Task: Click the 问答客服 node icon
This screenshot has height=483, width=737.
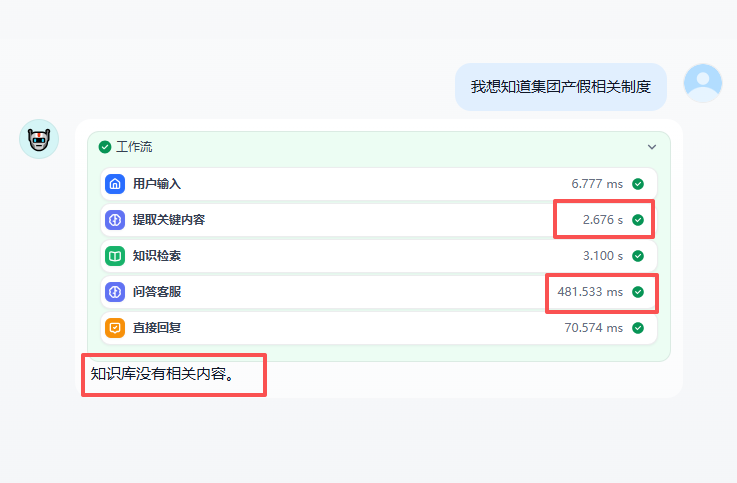Action: coord(115,292)
